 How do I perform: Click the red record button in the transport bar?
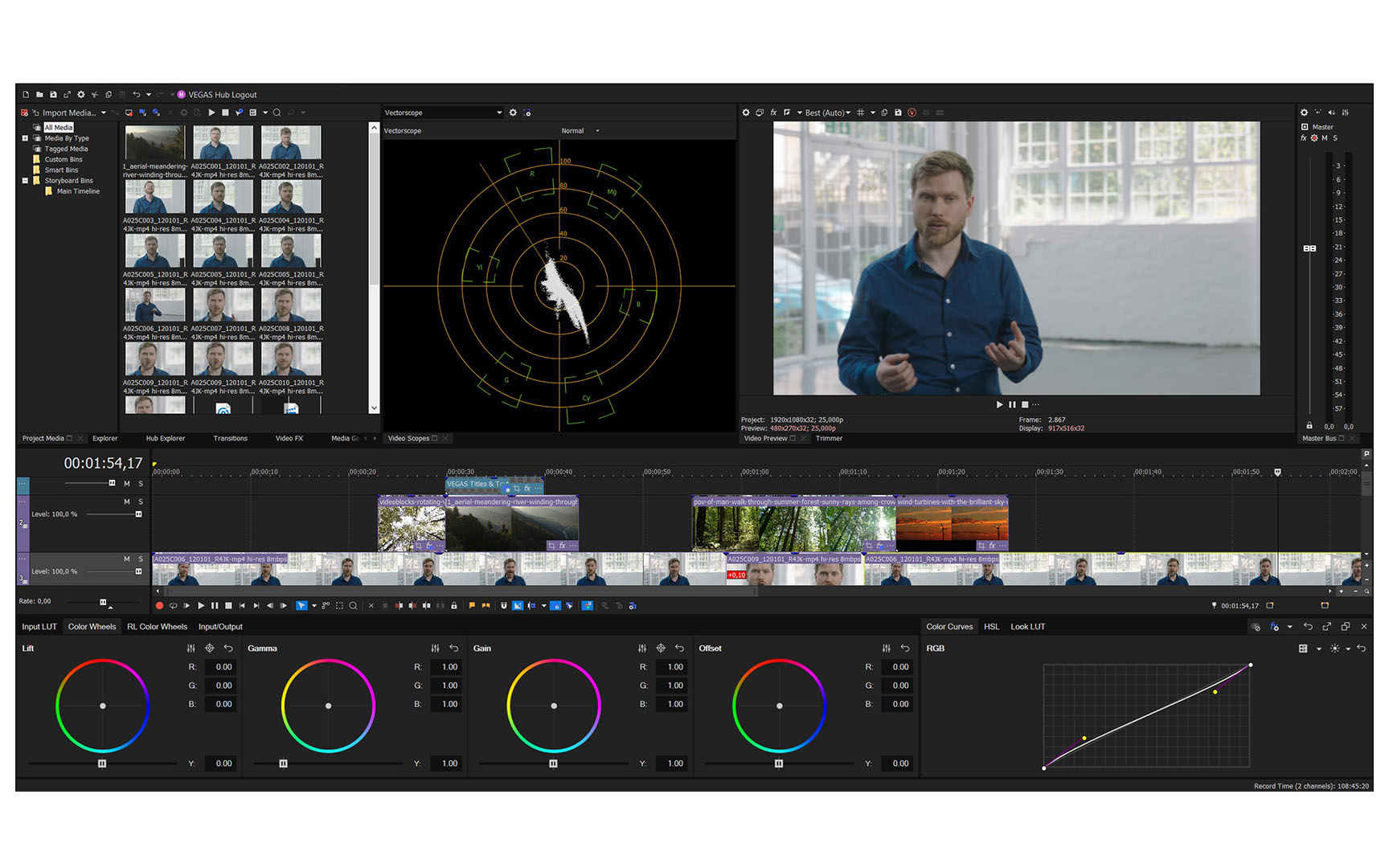159,606
